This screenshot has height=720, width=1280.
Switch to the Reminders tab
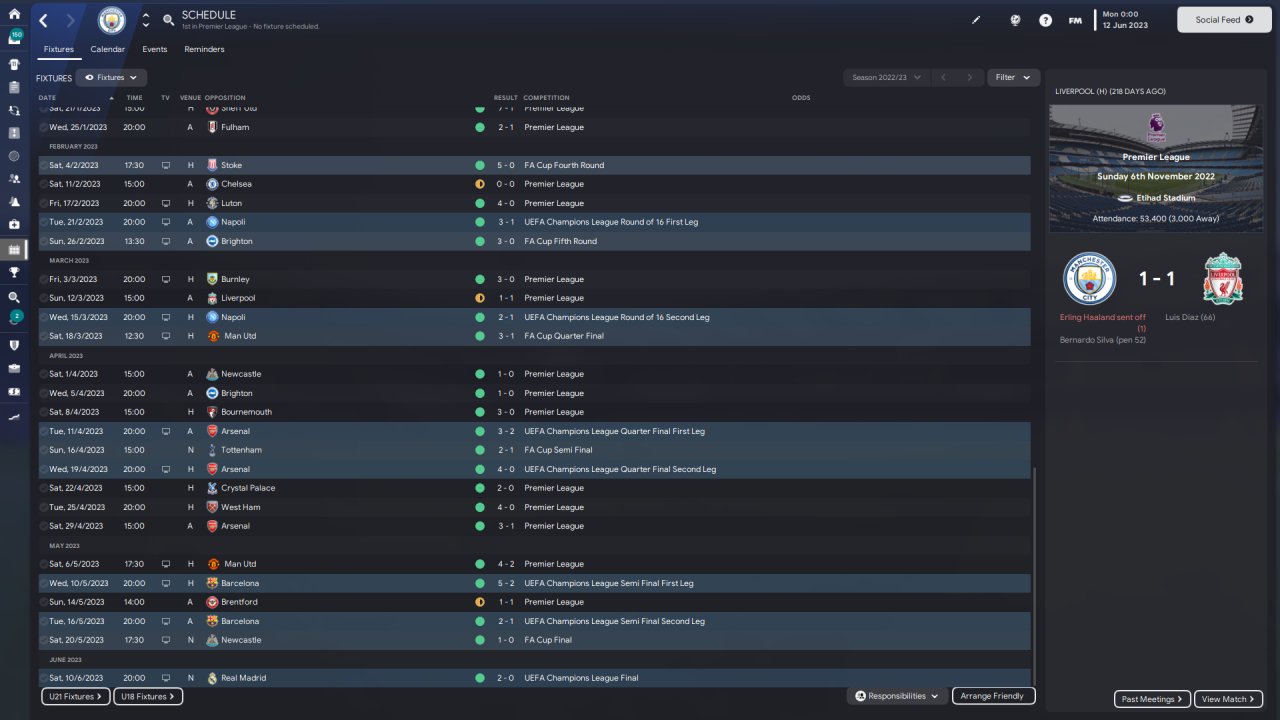[x=204, y=49]
